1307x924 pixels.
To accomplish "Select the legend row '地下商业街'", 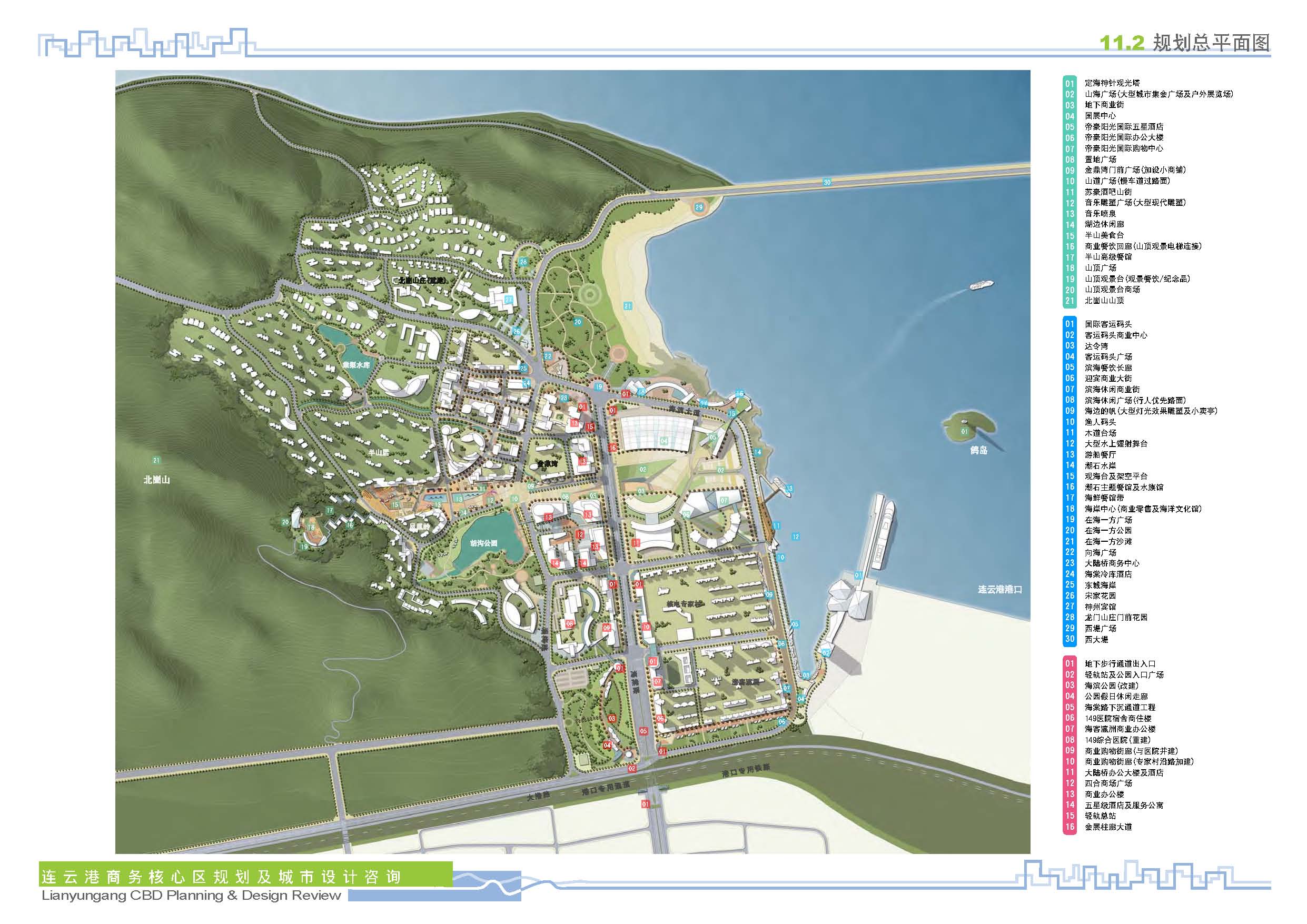I will tap(1104, 105).
